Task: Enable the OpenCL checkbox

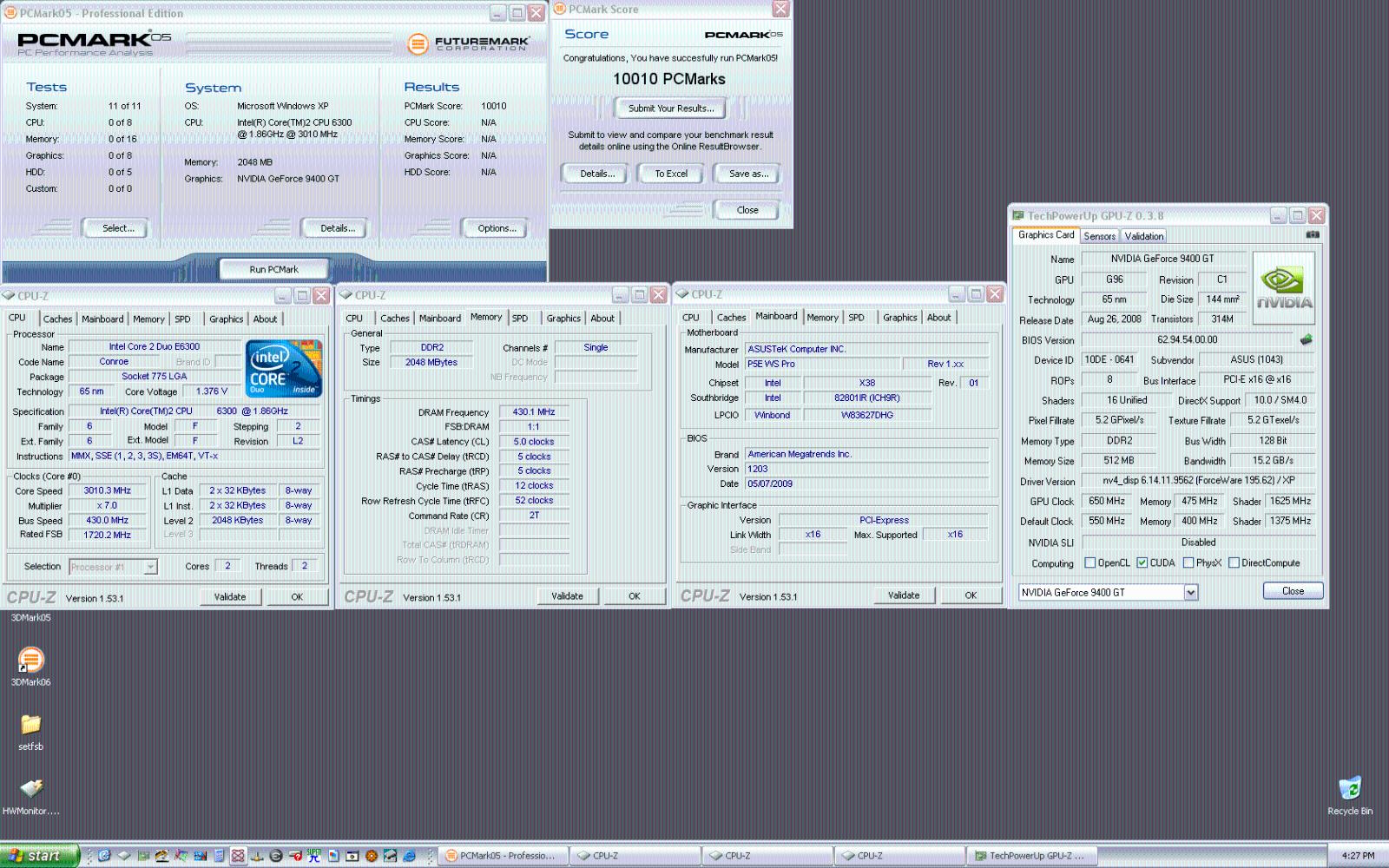Action: (1090, 562)
